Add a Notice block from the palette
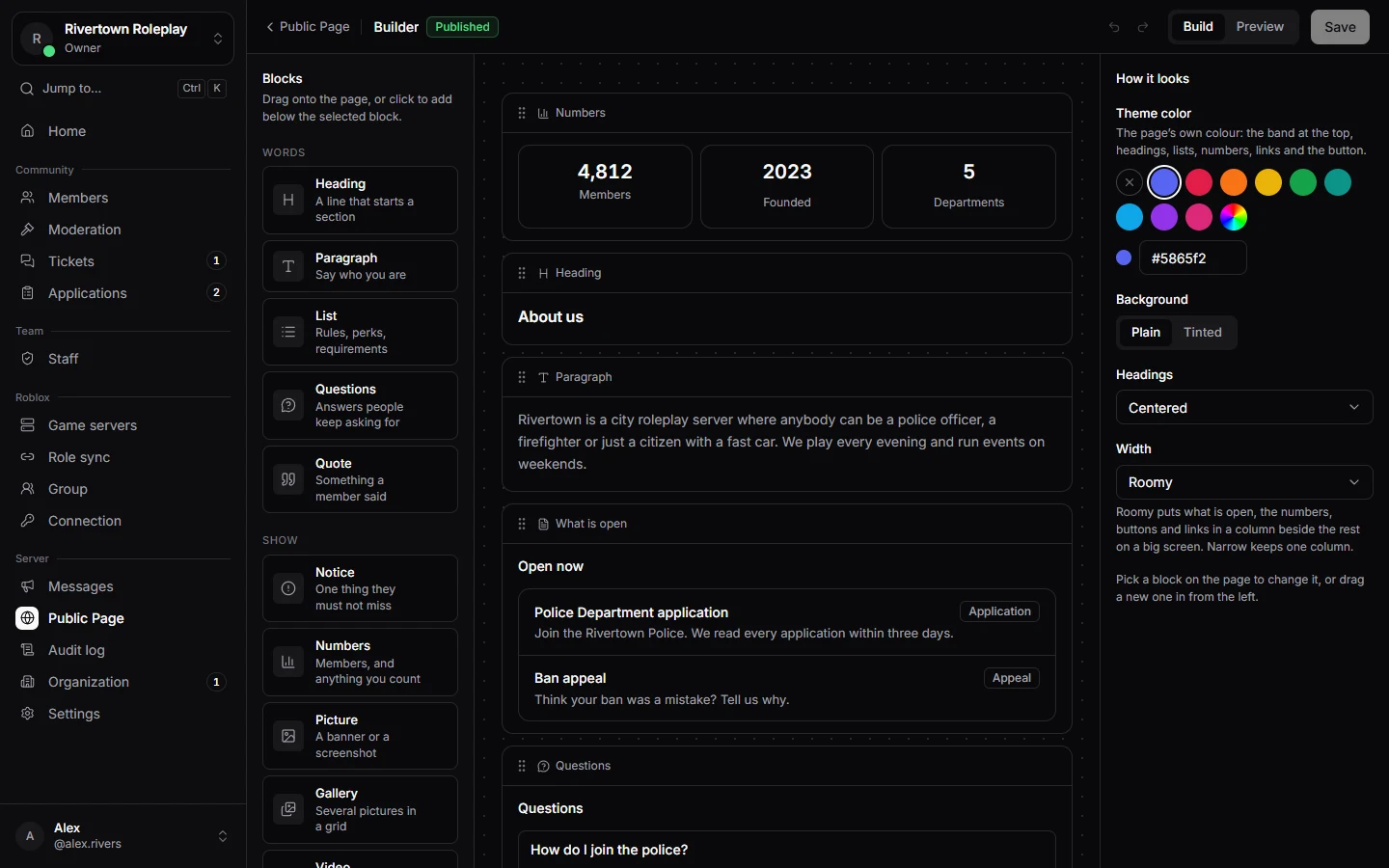The width and height of the screenshot is (1389, 868). [x=360, y=588]
